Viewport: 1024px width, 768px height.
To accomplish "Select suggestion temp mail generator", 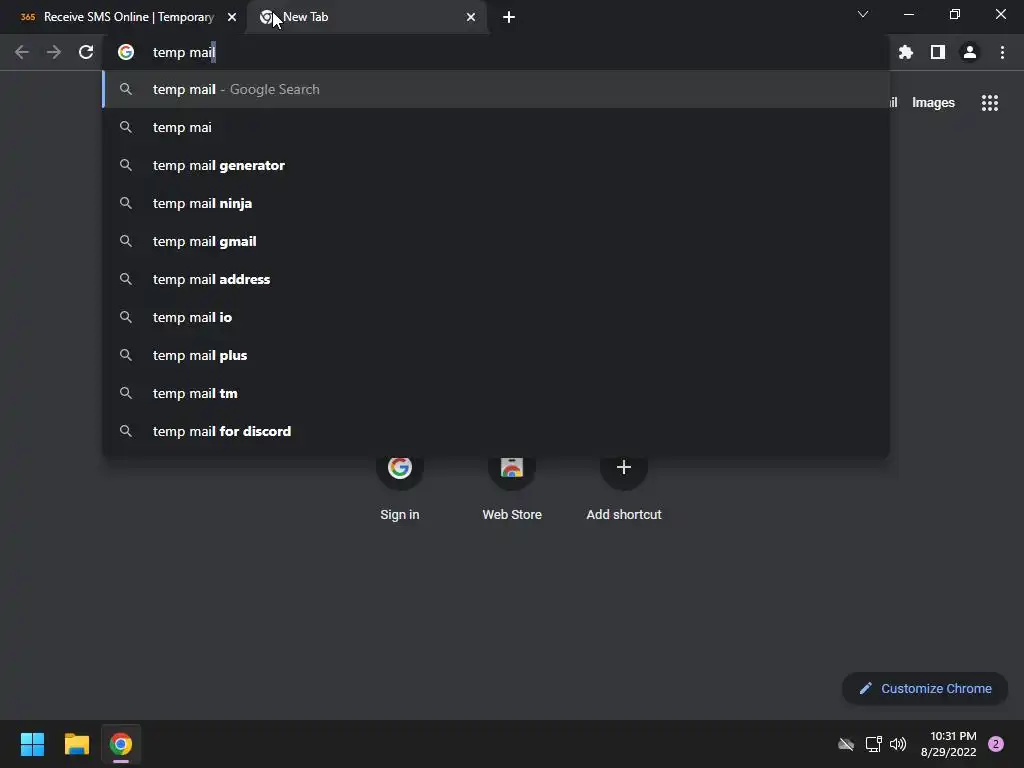I will pos(496,165).
